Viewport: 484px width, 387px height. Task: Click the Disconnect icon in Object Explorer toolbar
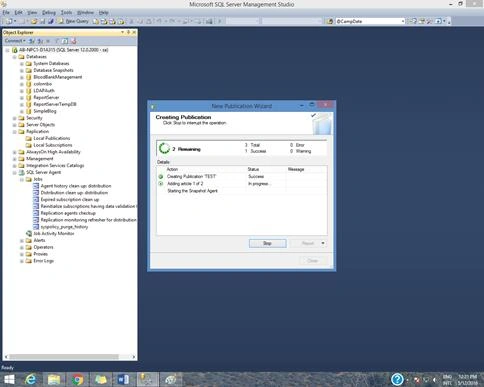click(x=40, y=41)
